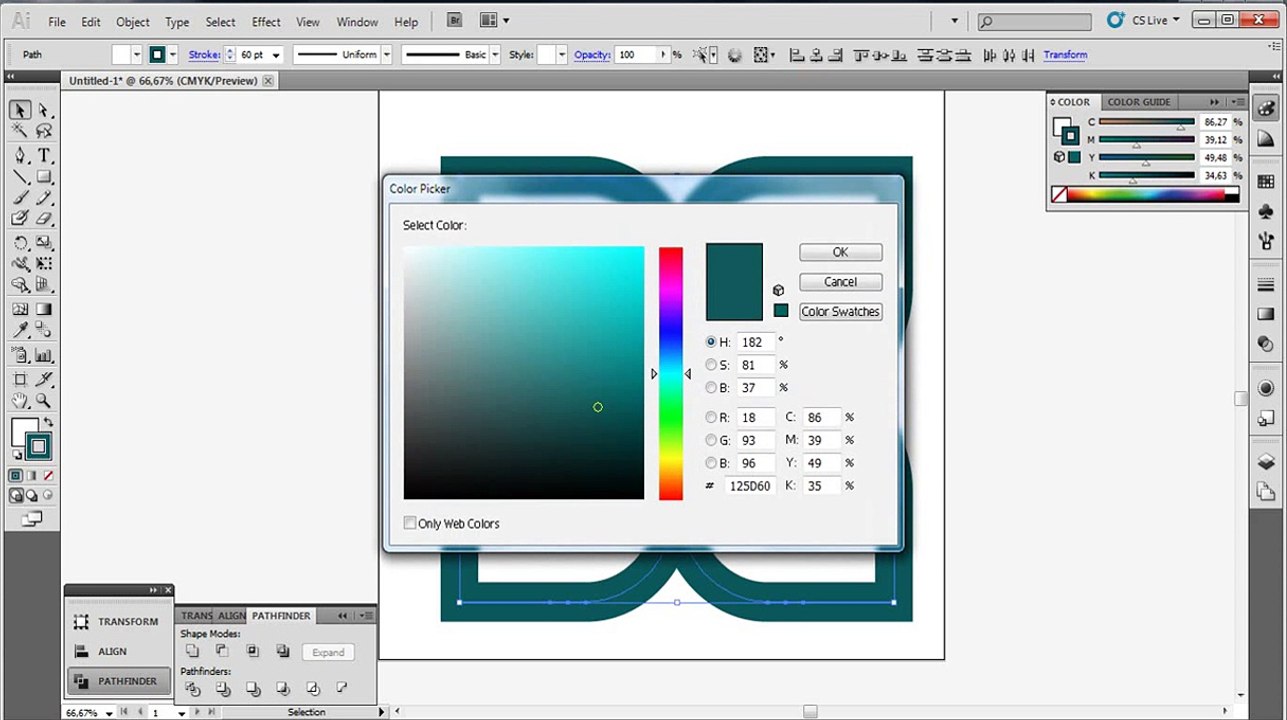Select the G green radio button
Screen dimensions: 1287x720
tap(711, 440)
